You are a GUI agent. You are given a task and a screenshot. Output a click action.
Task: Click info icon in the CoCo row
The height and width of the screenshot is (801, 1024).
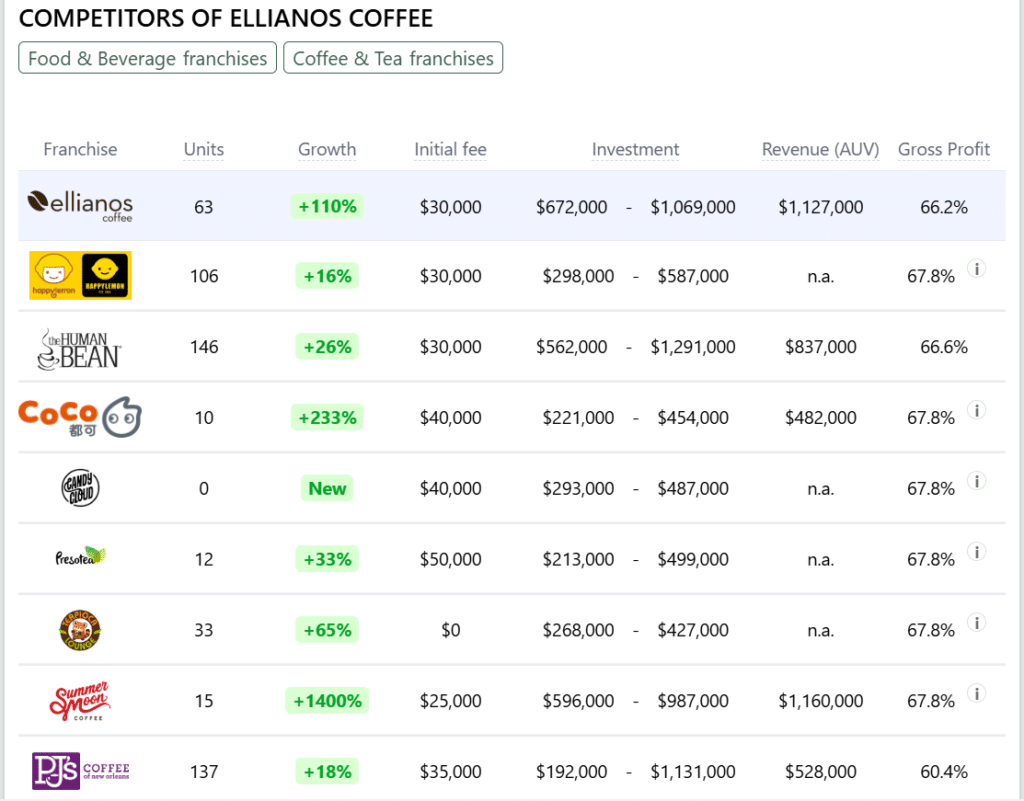pos(976,410)
